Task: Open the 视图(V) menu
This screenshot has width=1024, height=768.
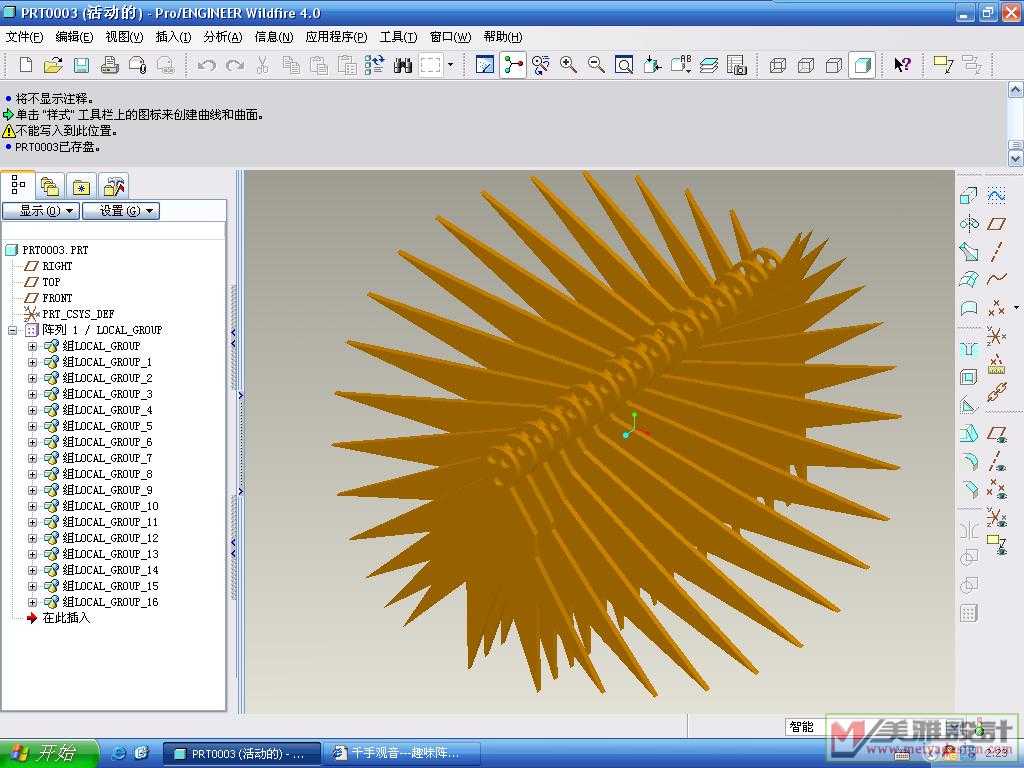Action: [x=124, y=37]
